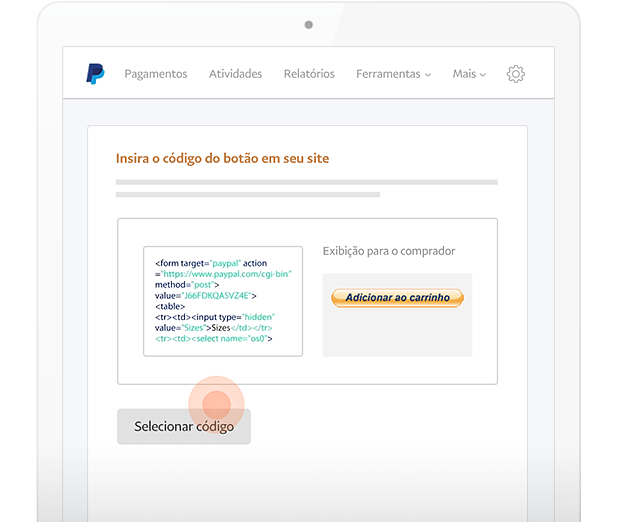The height and width of the screenshot is (522, 618).
Task: Click the Exibição para o comprador label
Action: (x=388, y=251)
